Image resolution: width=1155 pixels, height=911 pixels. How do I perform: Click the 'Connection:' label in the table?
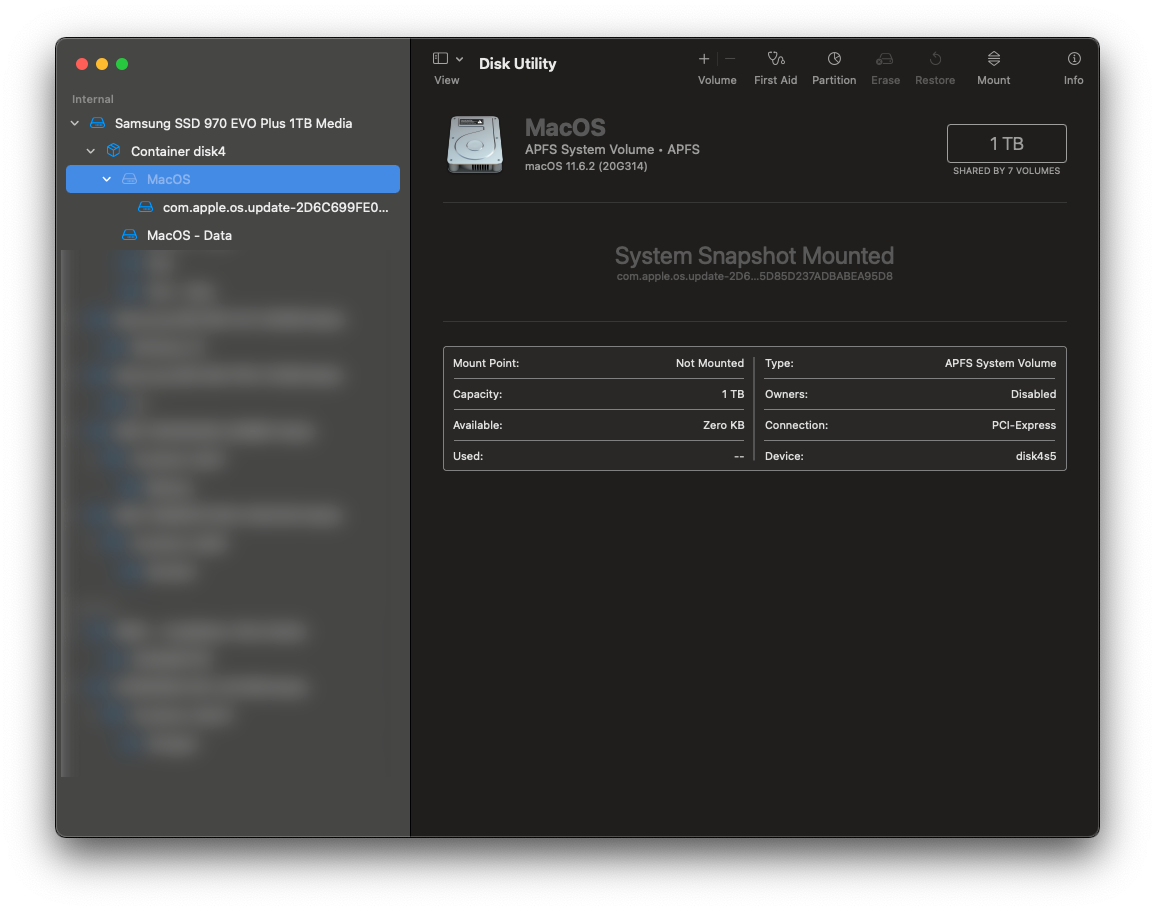(x=796, y=425)
